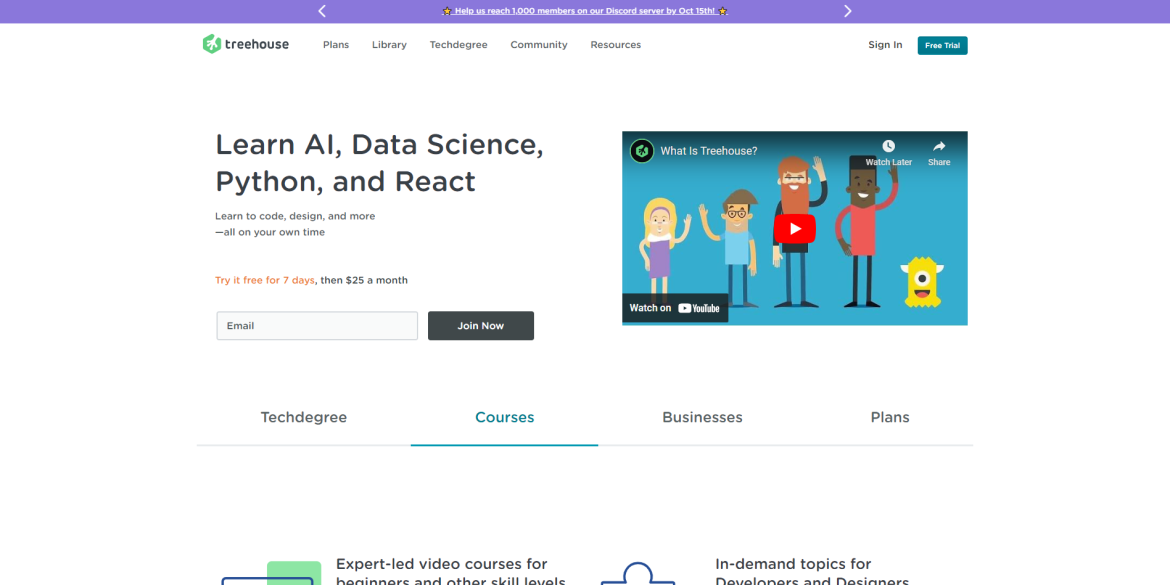Click the Share arrow icon on video
The image size is (1170, 585).
(x=939, y=146)
